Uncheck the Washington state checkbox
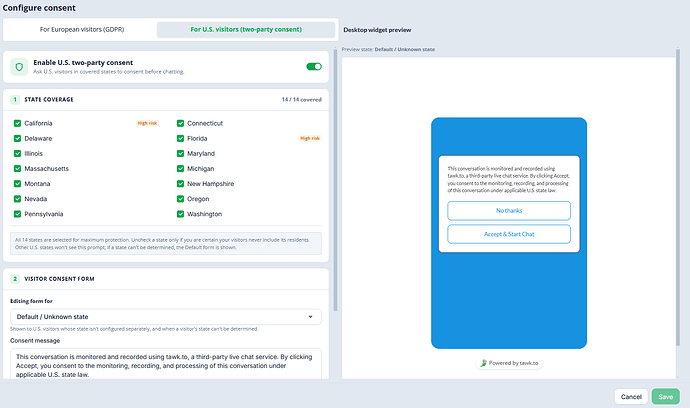The width and height of the screenshot is (690, 408). (x=180, y=214)
